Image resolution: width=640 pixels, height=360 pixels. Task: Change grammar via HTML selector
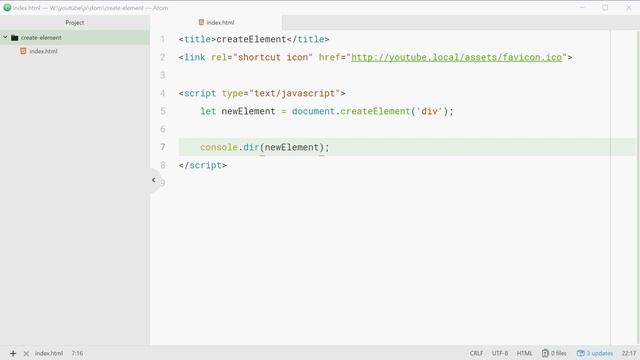click(524, 353)
